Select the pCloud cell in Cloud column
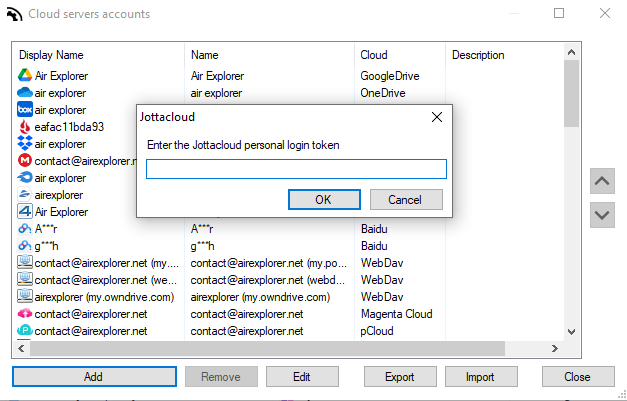The image size is (627, 401). tap(377, 331)
